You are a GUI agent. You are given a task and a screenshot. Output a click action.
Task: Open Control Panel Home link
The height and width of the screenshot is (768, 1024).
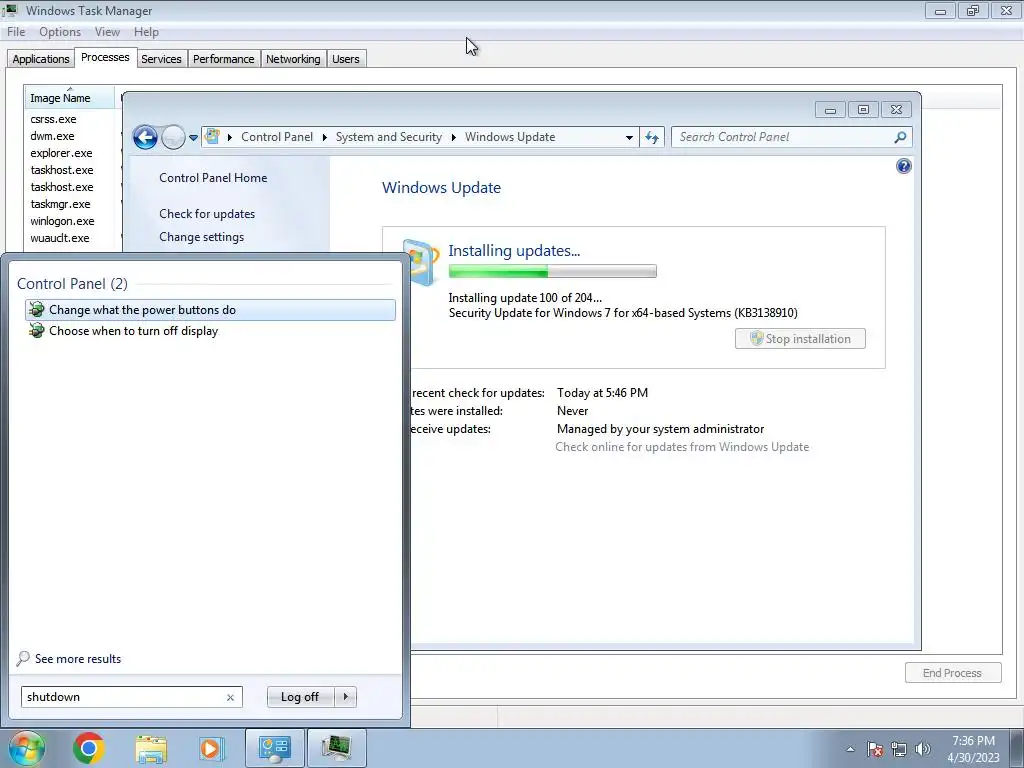(213, 178)
